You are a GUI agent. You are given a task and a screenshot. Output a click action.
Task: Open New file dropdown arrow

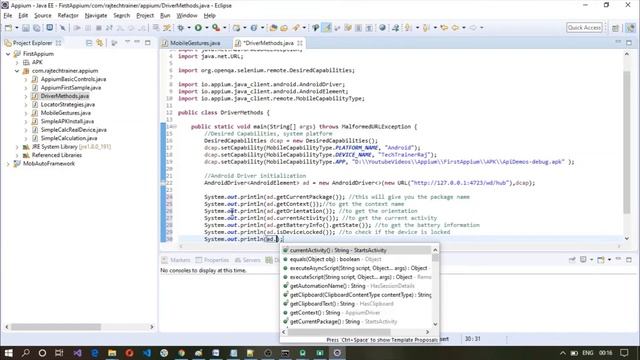(x=16, y=28)
